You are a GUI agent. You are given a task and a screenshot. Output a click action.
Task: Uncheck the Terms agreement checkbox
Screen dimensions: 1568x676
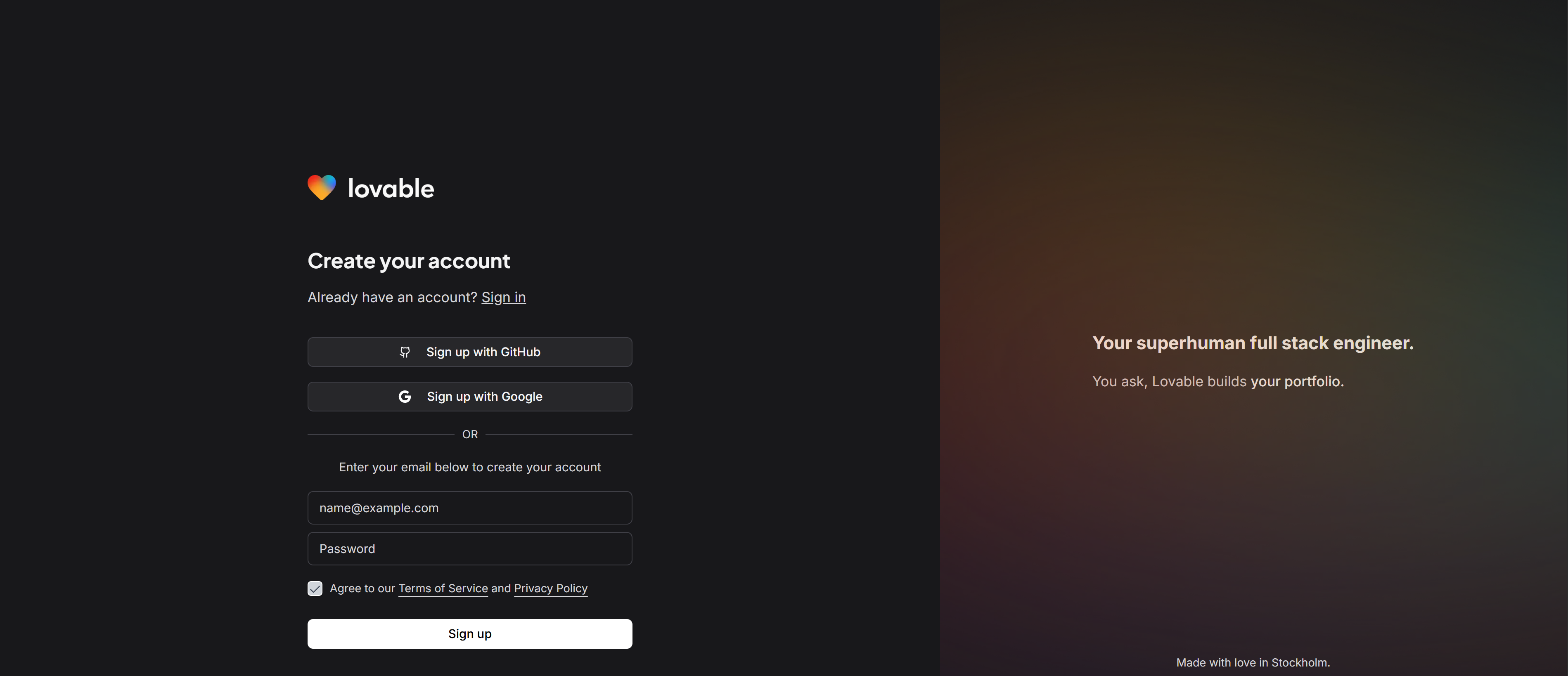(315, 589)
